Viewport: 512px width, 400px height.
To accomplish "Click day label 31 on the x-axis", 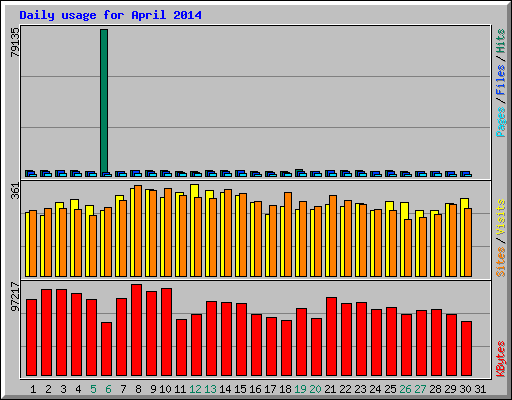I will pos(480,389).
